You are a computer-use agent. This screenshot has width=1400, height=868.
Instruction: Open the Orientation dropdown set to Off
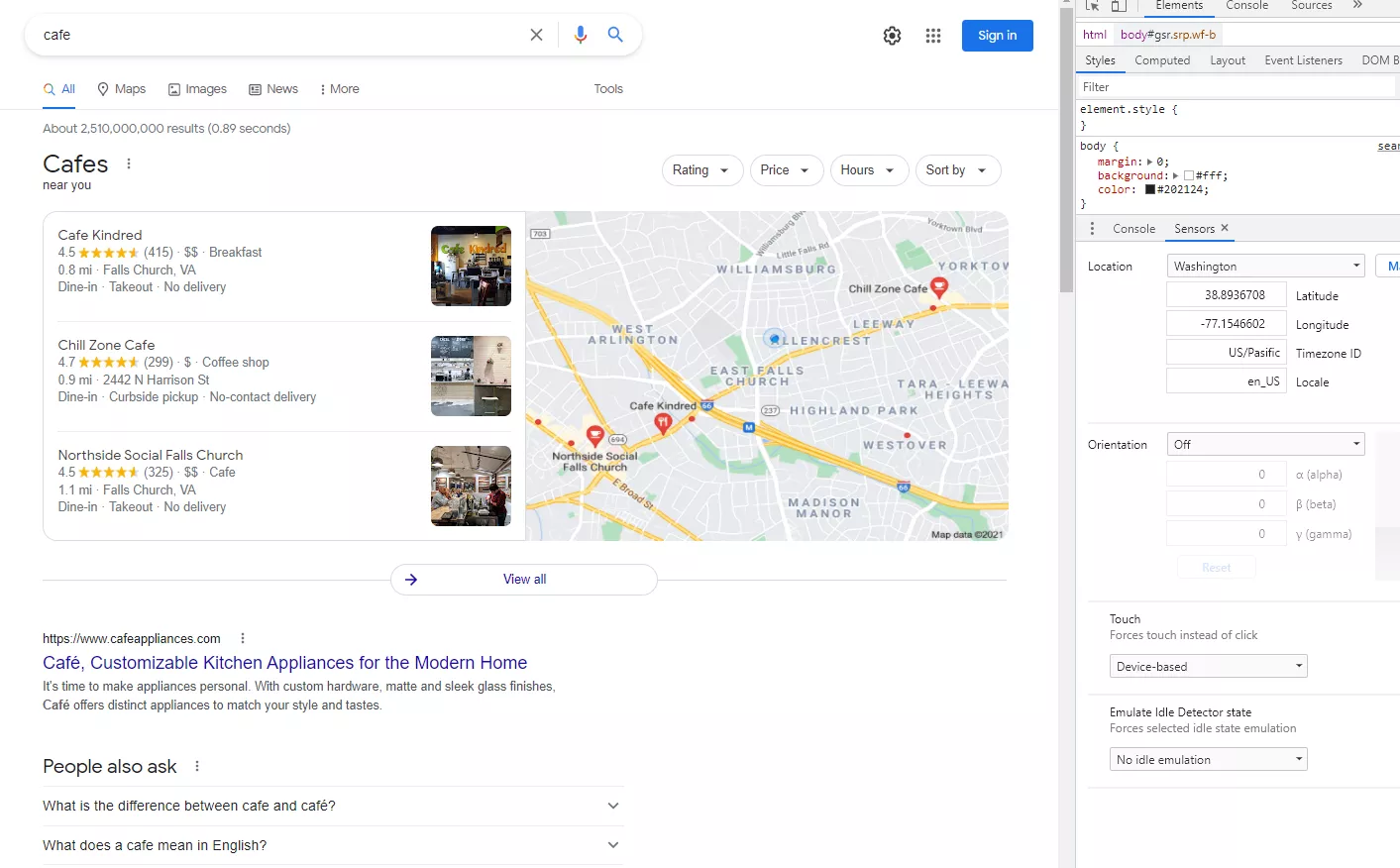tap(1265, 445)
